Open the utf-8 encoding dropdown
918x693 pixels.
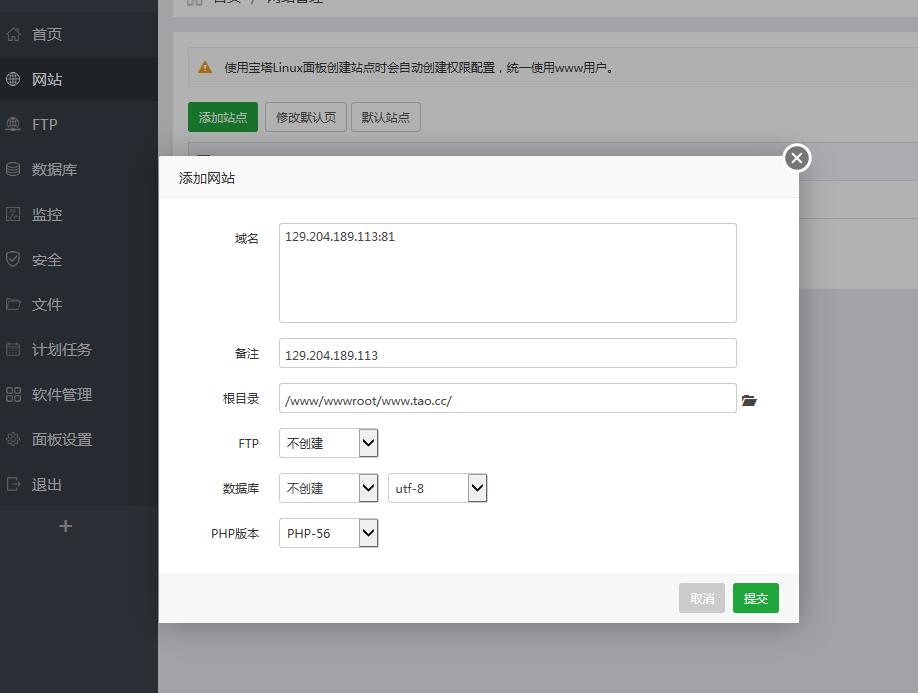point(437,488)
